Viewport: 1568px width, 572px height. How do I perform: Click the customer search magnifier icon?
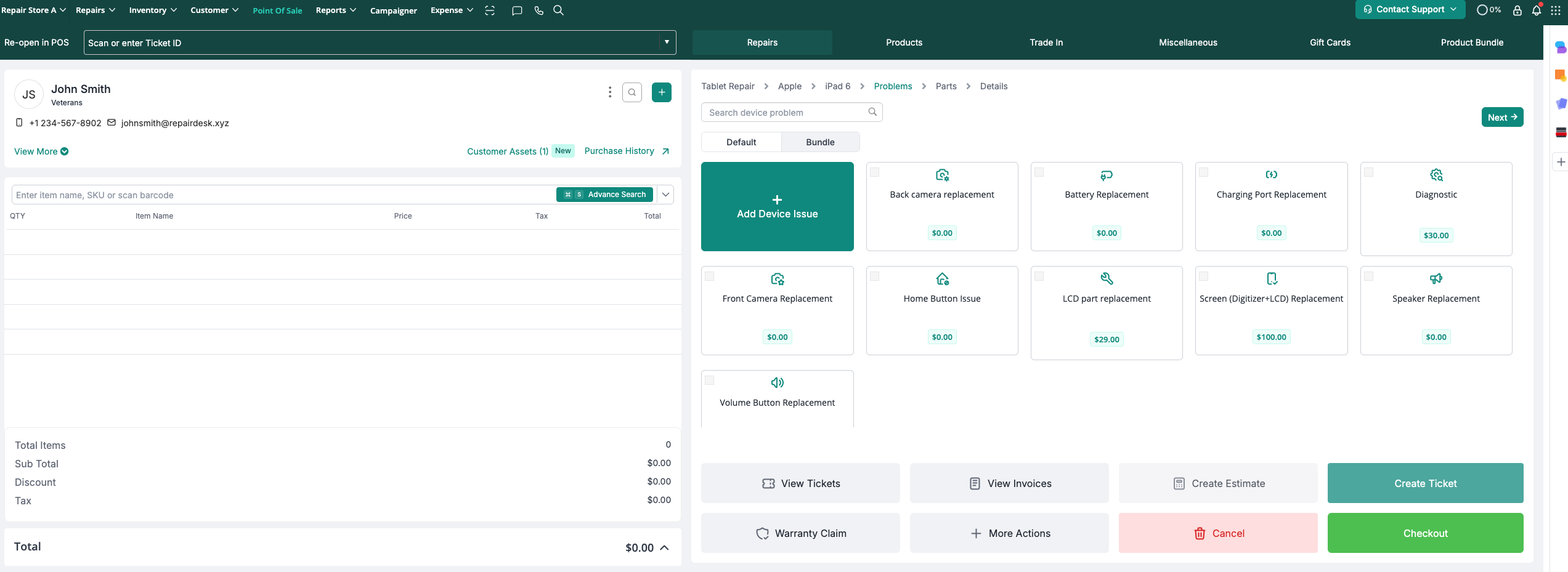632,92
